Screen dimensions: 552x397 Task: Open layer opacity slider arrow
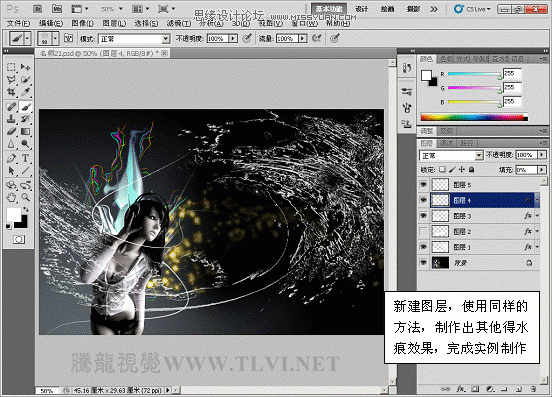(x=542, y=155)
